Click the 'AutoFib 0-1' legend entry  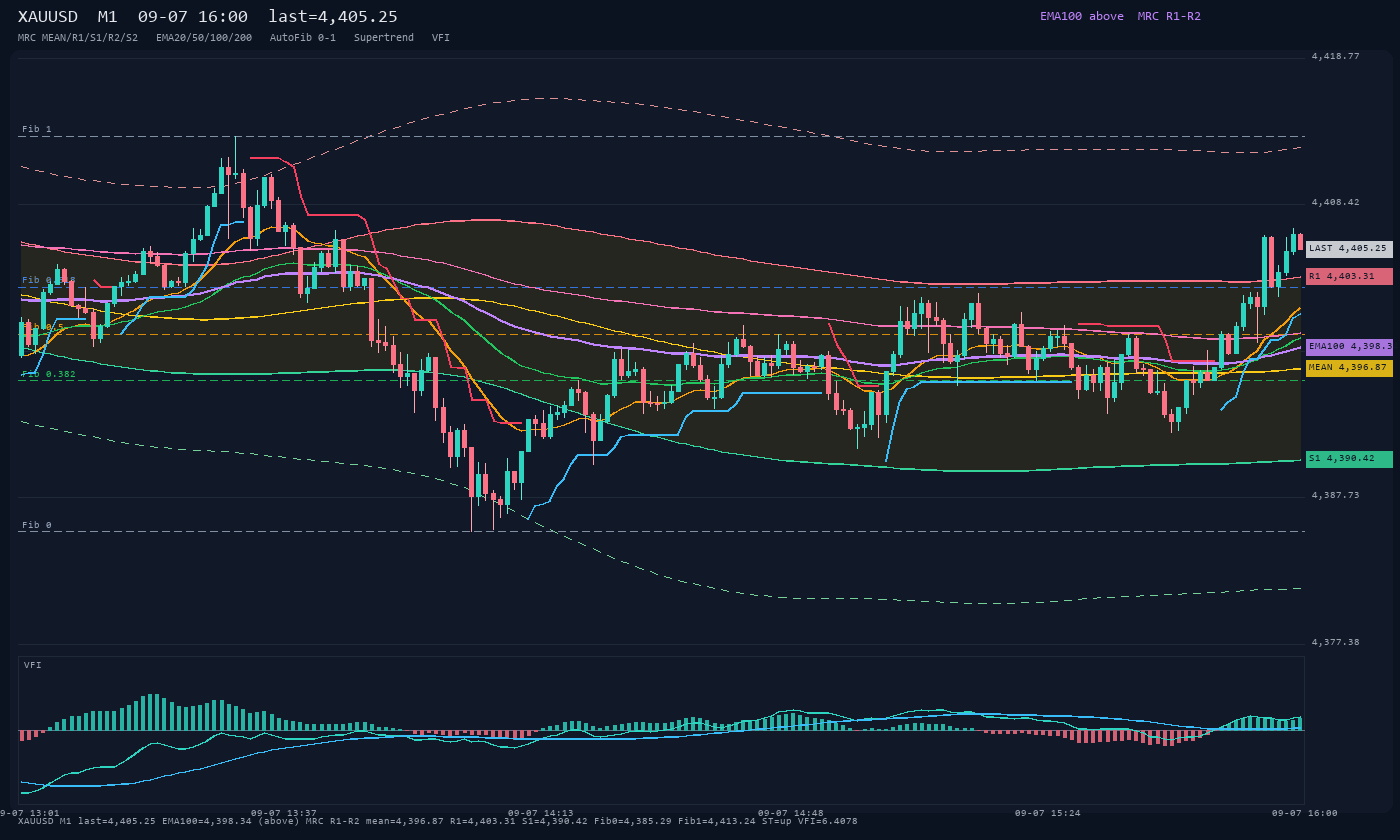point(303,37)
